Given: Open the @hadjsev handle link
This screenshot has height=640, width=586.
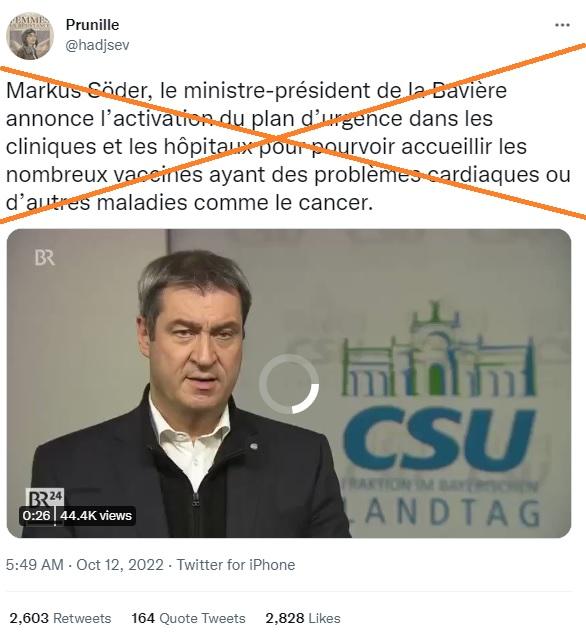Looking at the screenshot, I should pos(97,44).
